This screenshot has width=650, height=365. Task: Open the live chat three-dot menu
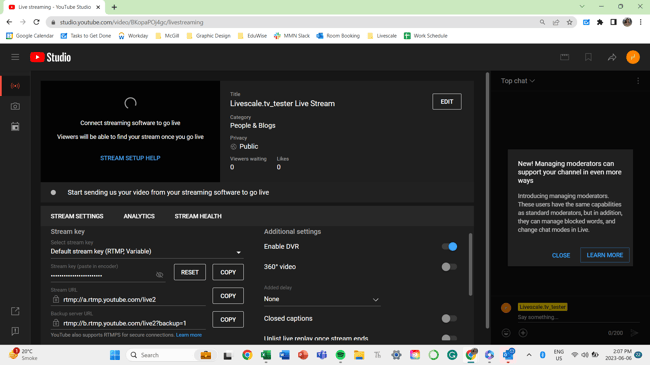pos(638,81)
